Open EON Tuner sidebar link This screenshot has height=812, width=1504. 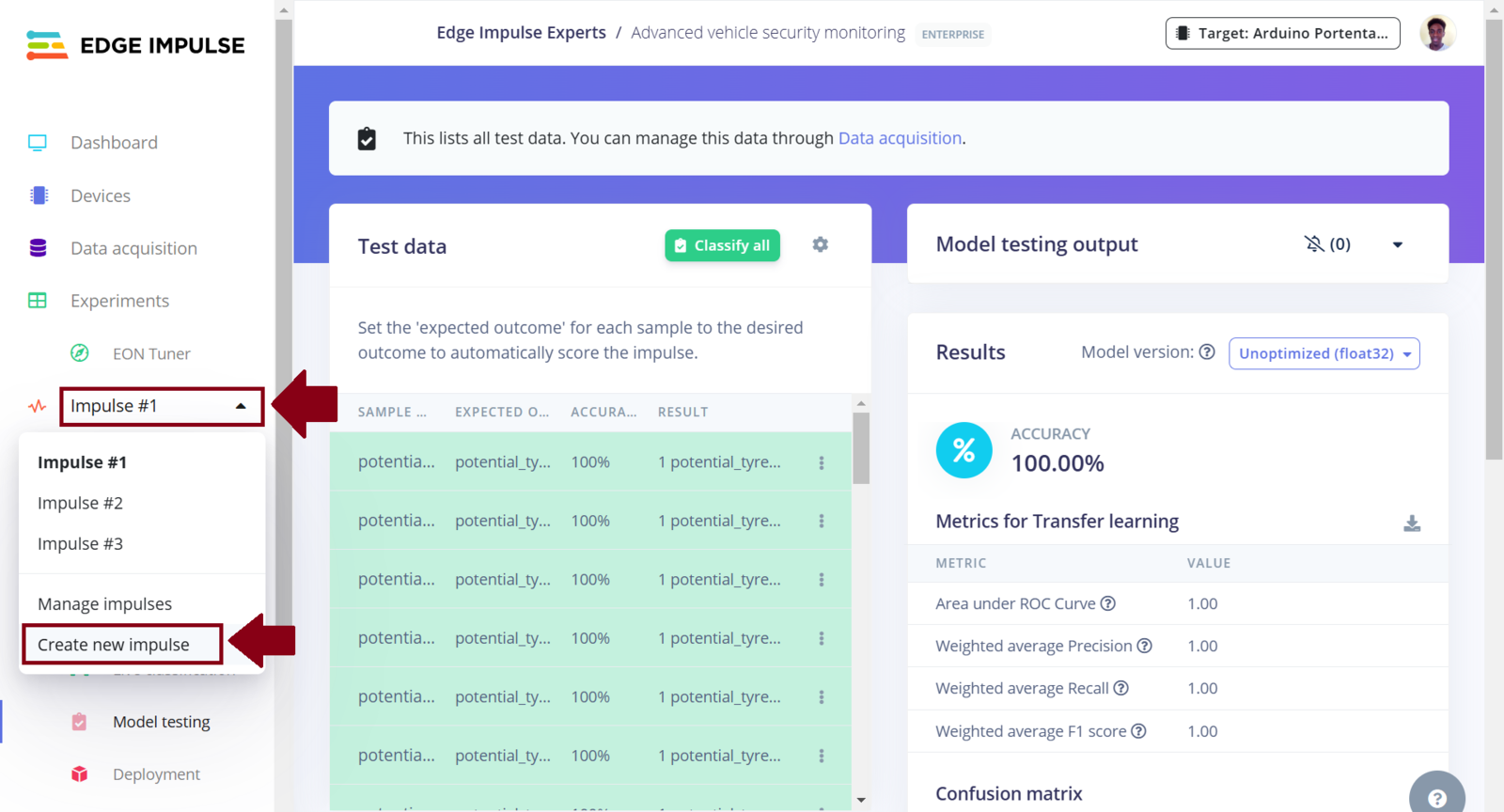click(151, 353)
